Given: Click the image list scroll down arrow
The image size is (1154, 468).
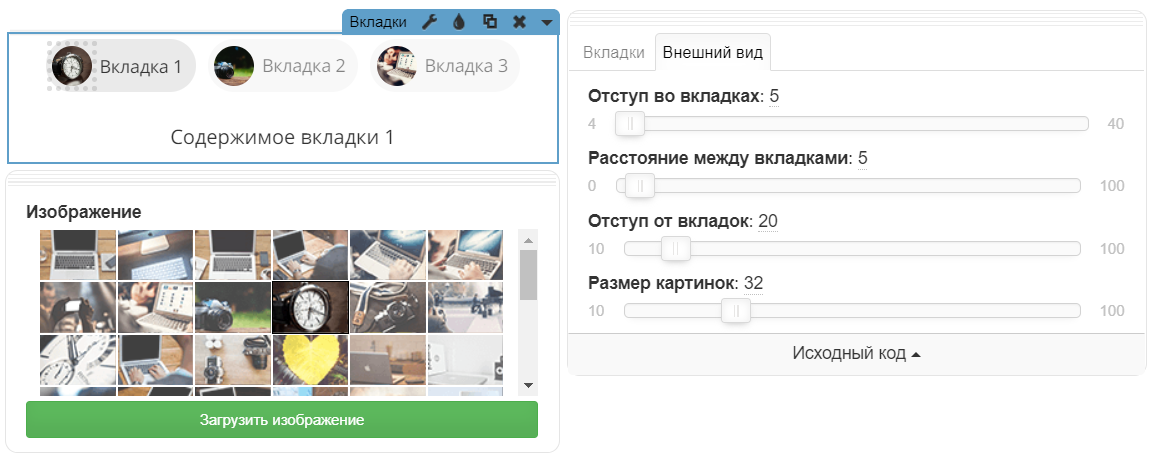Looking at the screenshot, I should (529, 386).
